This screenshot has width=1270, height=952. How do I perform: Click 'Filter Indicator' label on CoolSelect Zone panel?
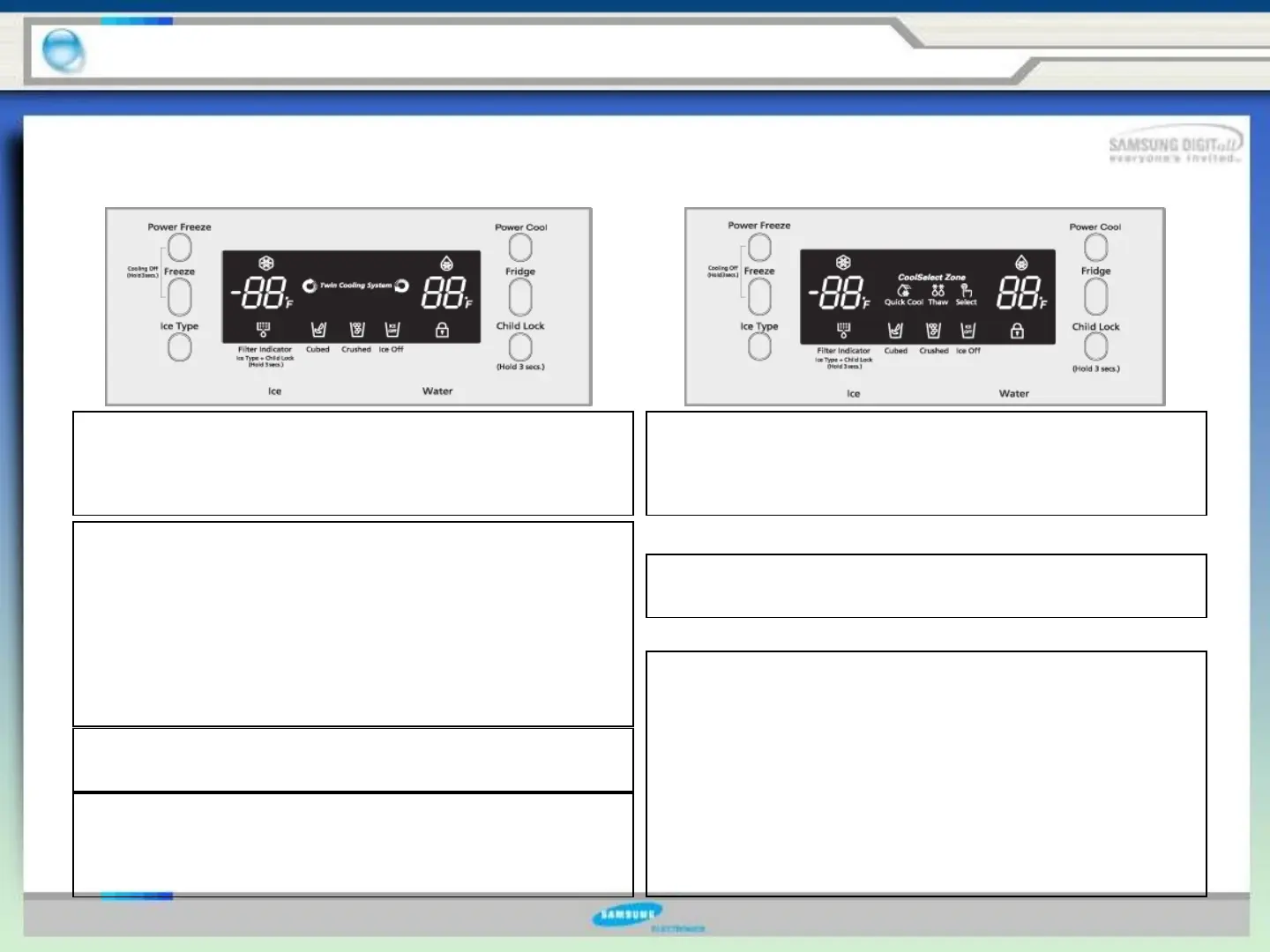pyautogui.click(x=843, y=351)
